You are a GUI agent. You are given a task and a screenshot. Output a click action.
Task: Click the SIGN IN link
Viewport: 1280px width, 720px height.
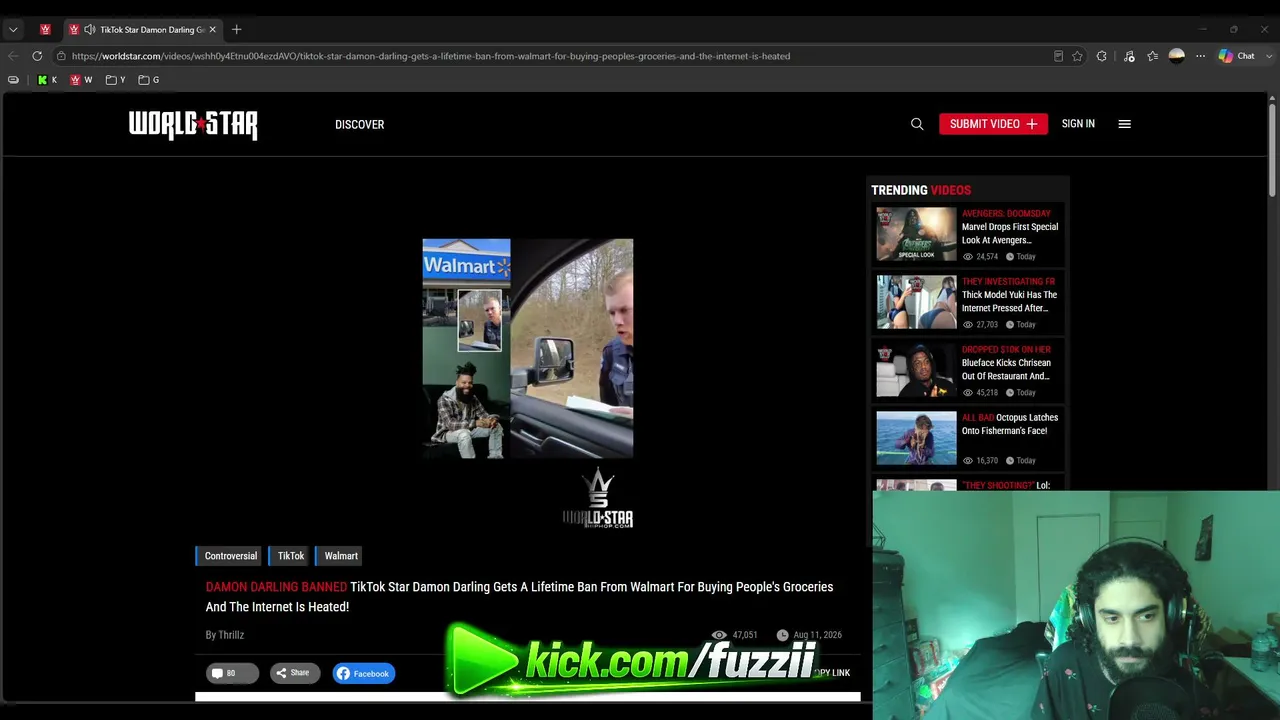(x=1078, y=124)
